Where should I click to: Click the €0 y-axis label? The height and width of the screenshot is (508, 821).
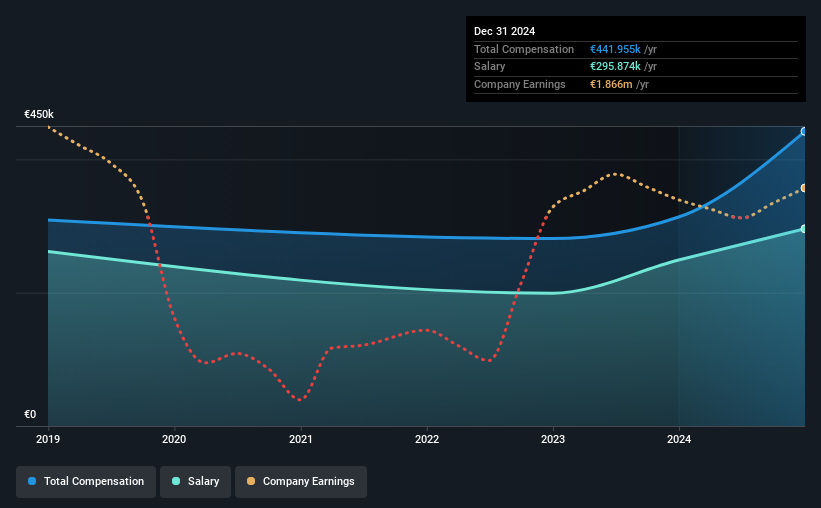30,414
